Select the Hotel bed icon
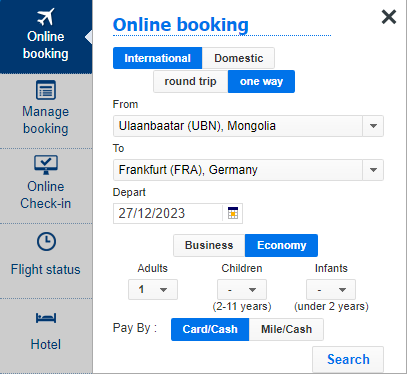 pyautogui.click(x=46, y=318)
